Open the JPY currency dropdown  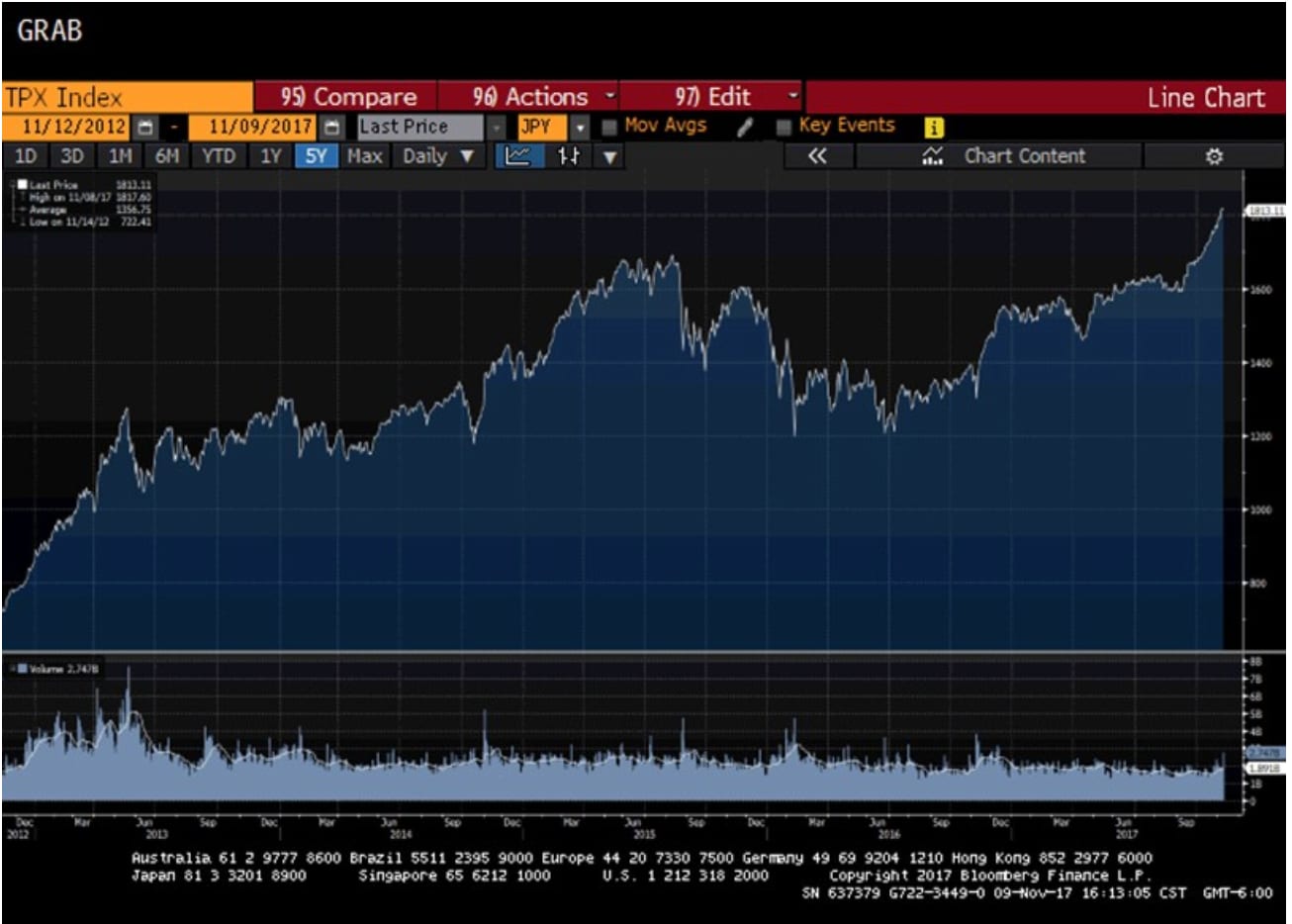tap(580, 128)
